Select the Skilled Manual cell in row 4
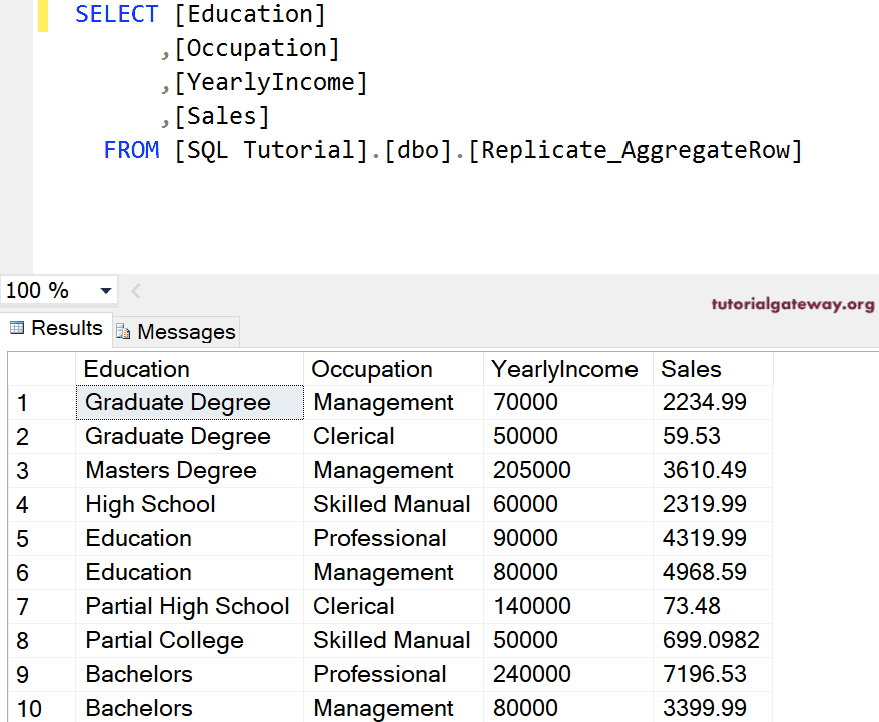 [391, 504]
